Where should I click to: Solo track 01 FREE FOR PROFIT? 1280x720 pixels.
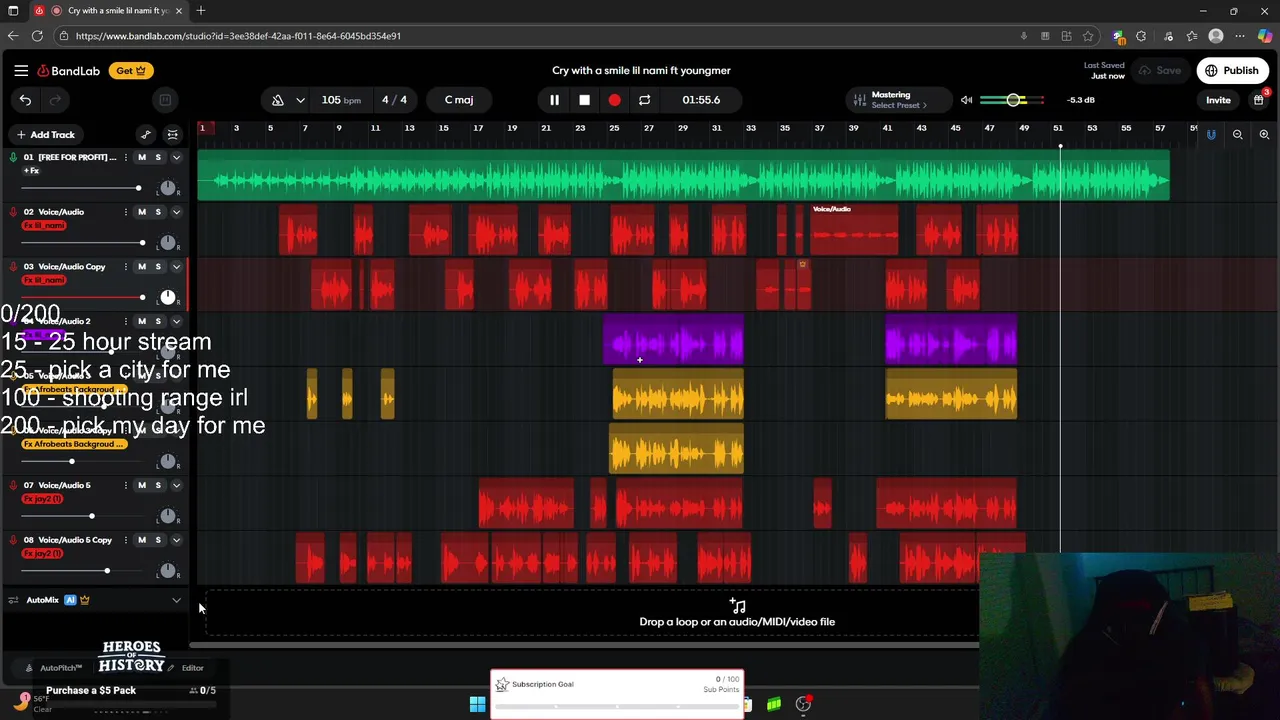point(157,157)
